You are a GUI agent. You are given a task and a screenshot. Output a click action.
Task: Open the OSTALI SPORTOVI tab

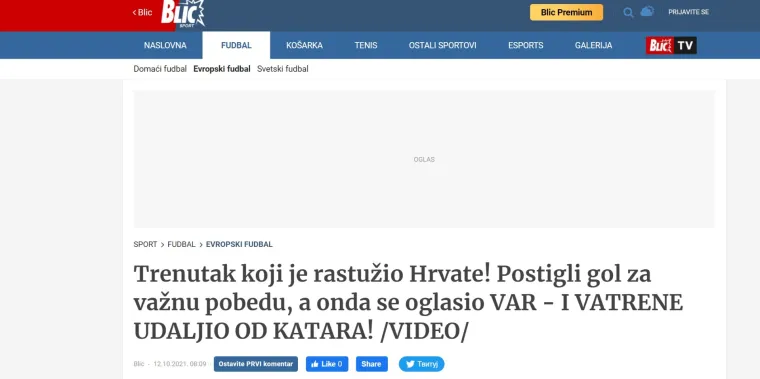pos(443,46)
